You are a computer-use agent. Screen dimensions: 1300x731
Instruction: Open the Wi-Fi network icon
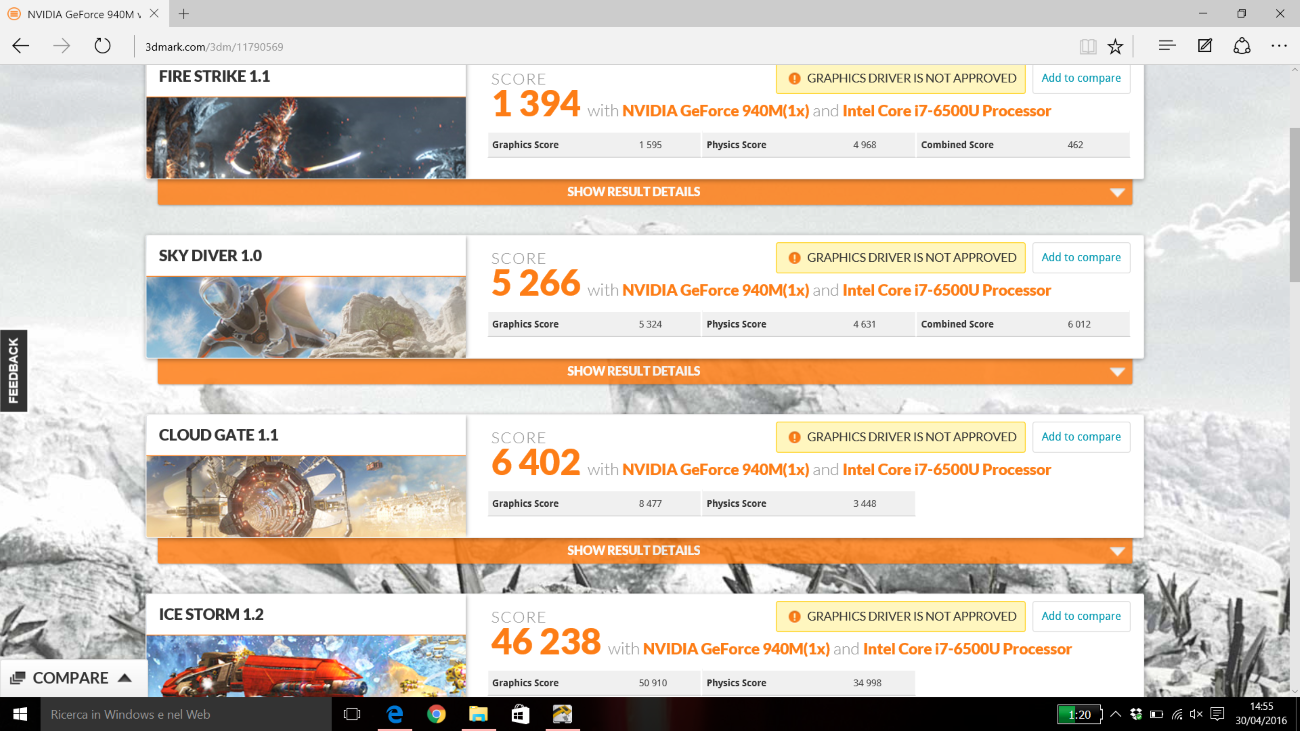pos(1177,714)
